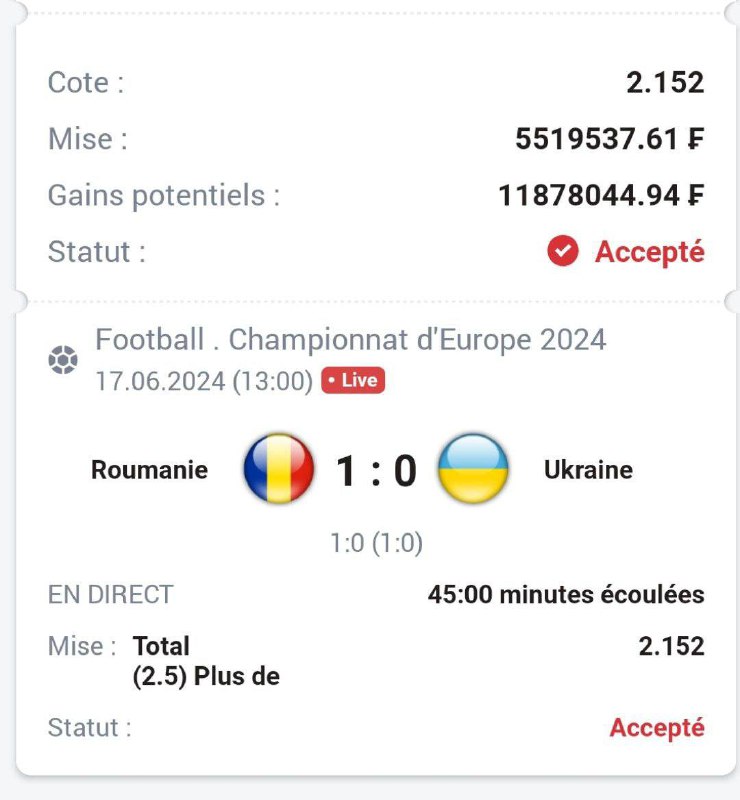
Task: Click the football sport icon
Action: (63, 360)
